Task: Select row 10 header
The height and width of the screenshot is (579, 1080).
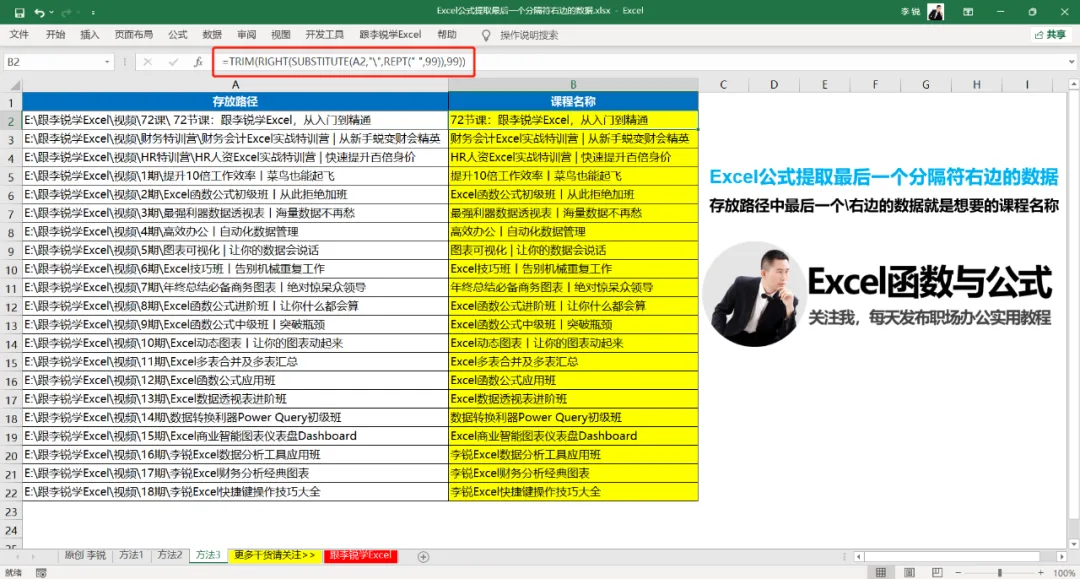Action: 11,269
